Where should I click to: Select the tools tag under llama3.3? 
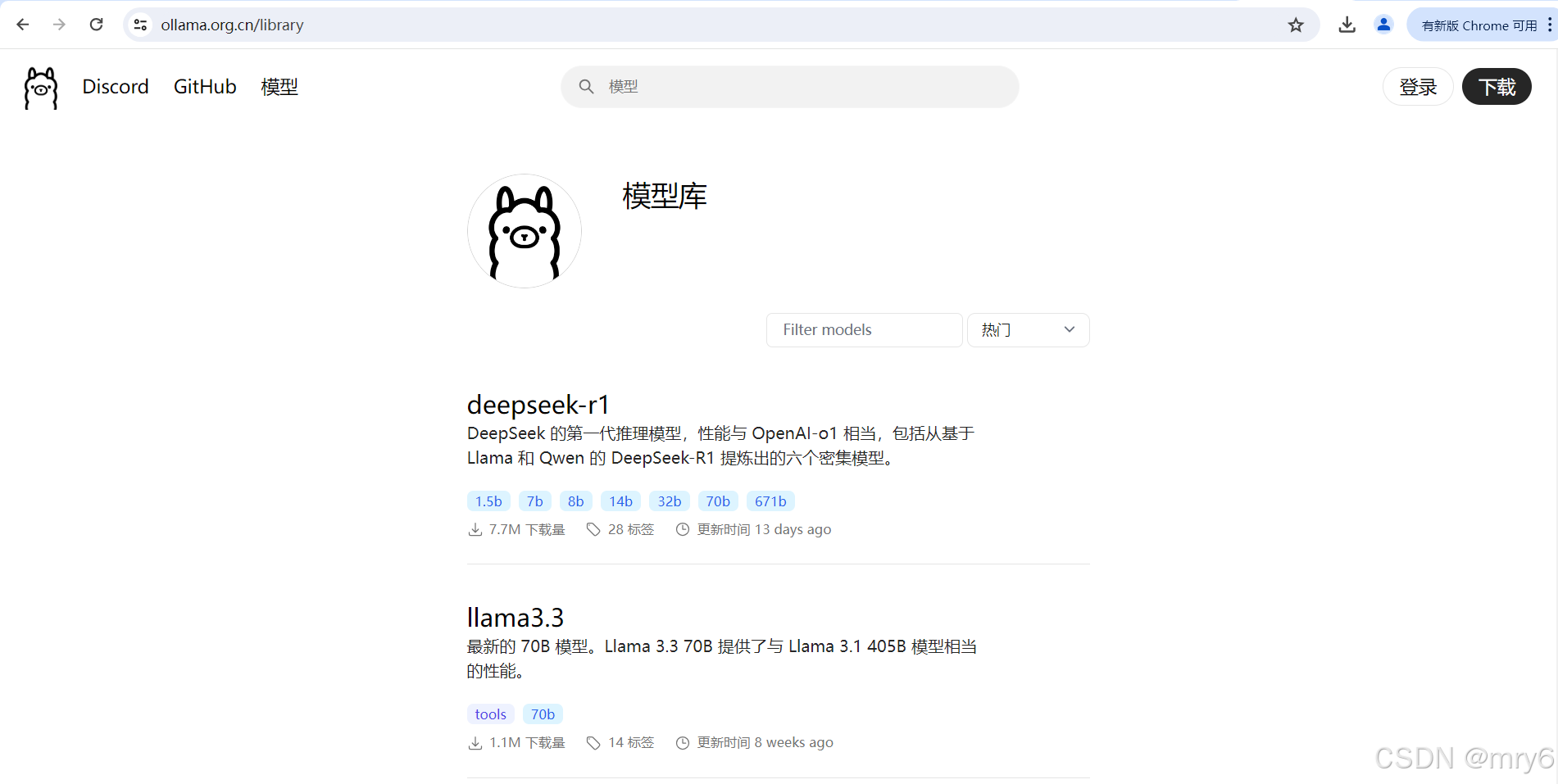(x=491, y=714)
